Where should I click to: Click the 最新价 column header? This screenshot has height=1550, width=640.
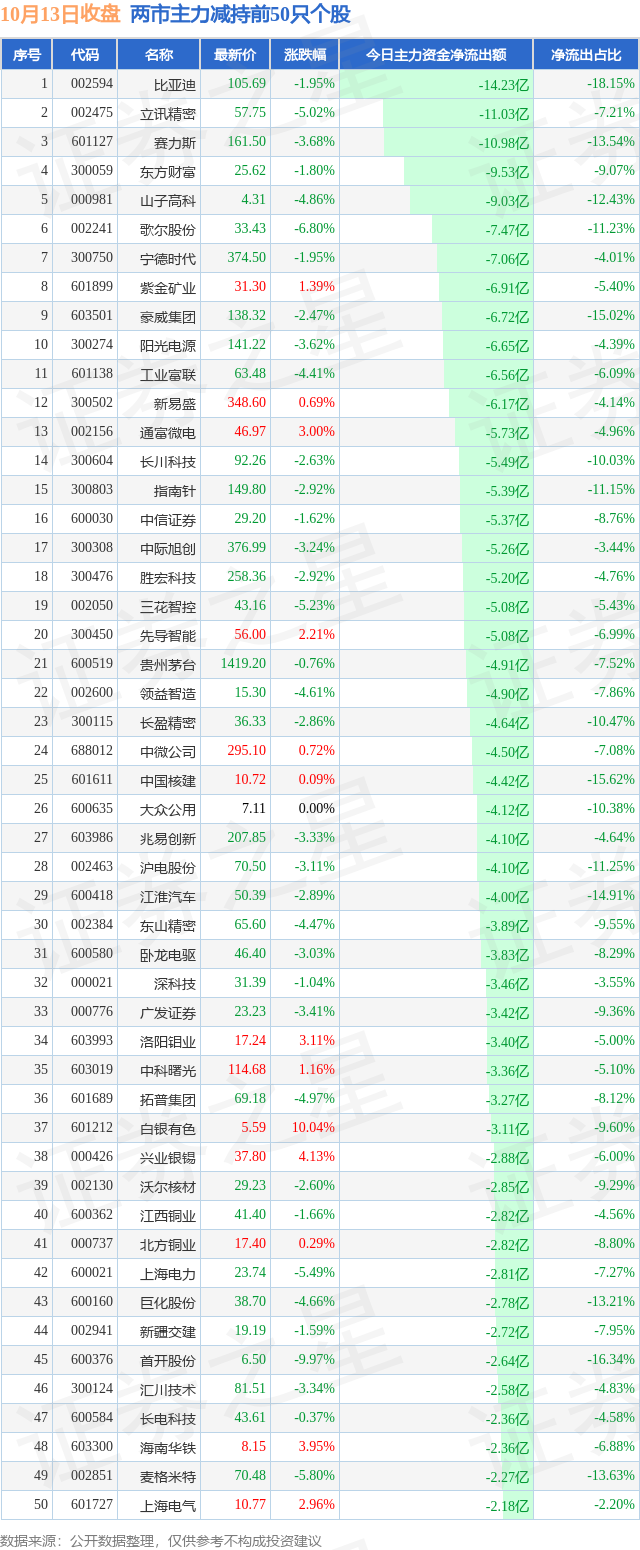click(235, 55)
